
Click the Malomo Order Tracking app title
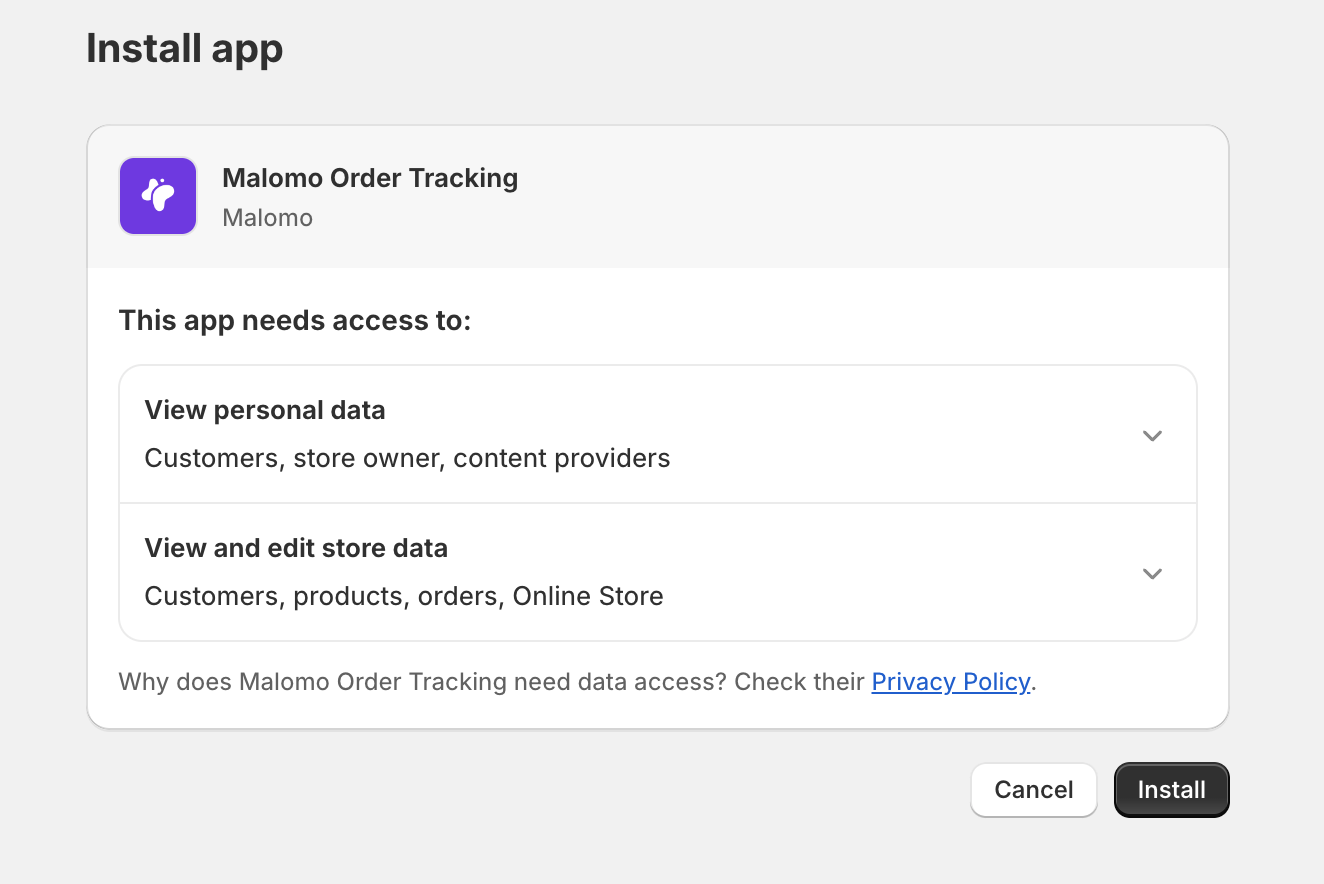(370, 178)
